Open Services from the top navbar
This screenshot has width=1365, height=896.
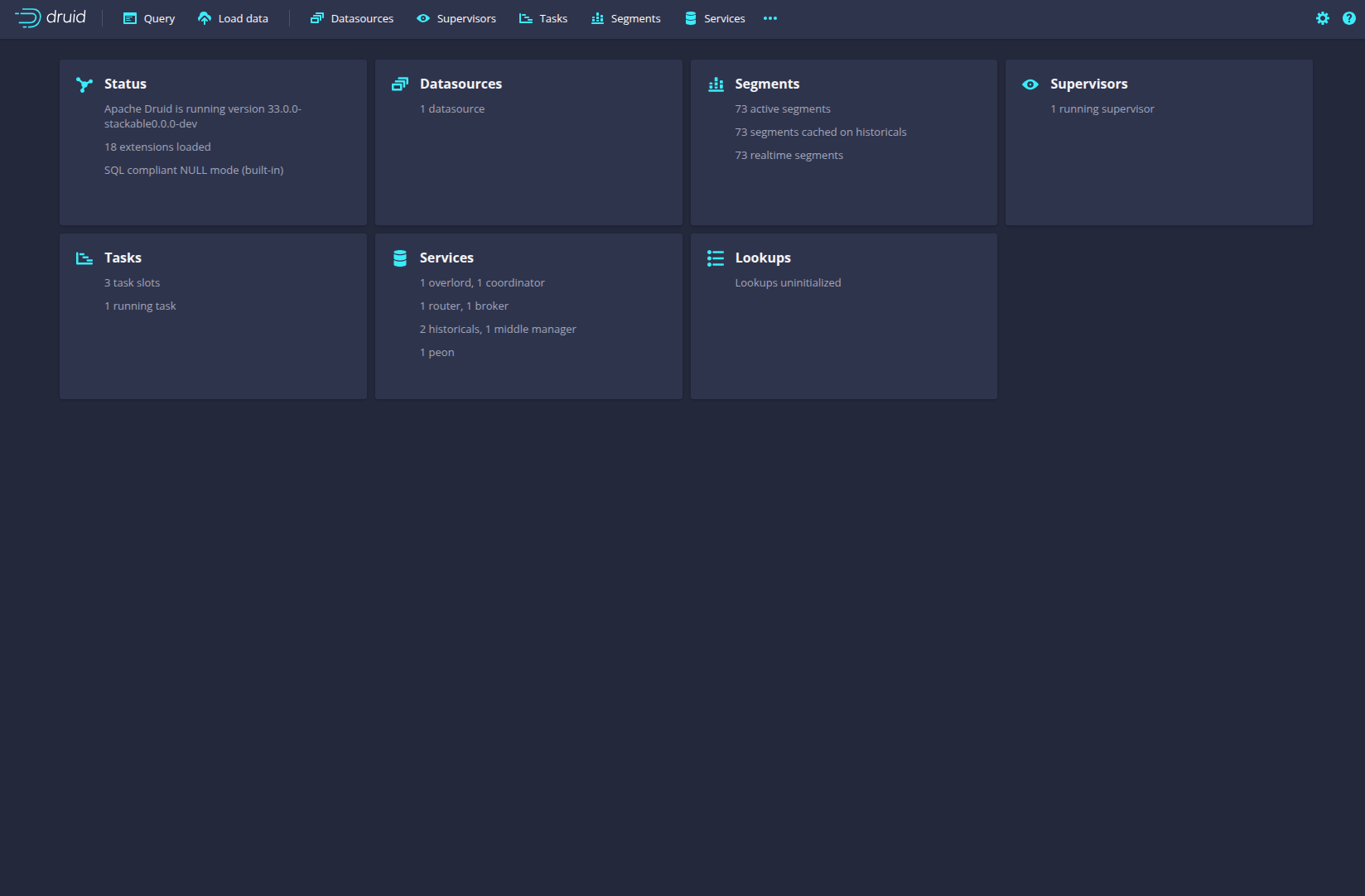(715, 18)
